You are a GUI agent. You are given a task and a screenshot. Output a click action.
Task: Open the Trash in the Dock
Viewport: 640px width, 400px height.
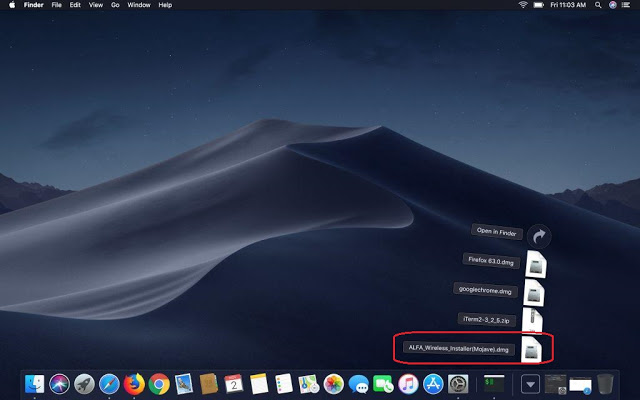point(605,384)
